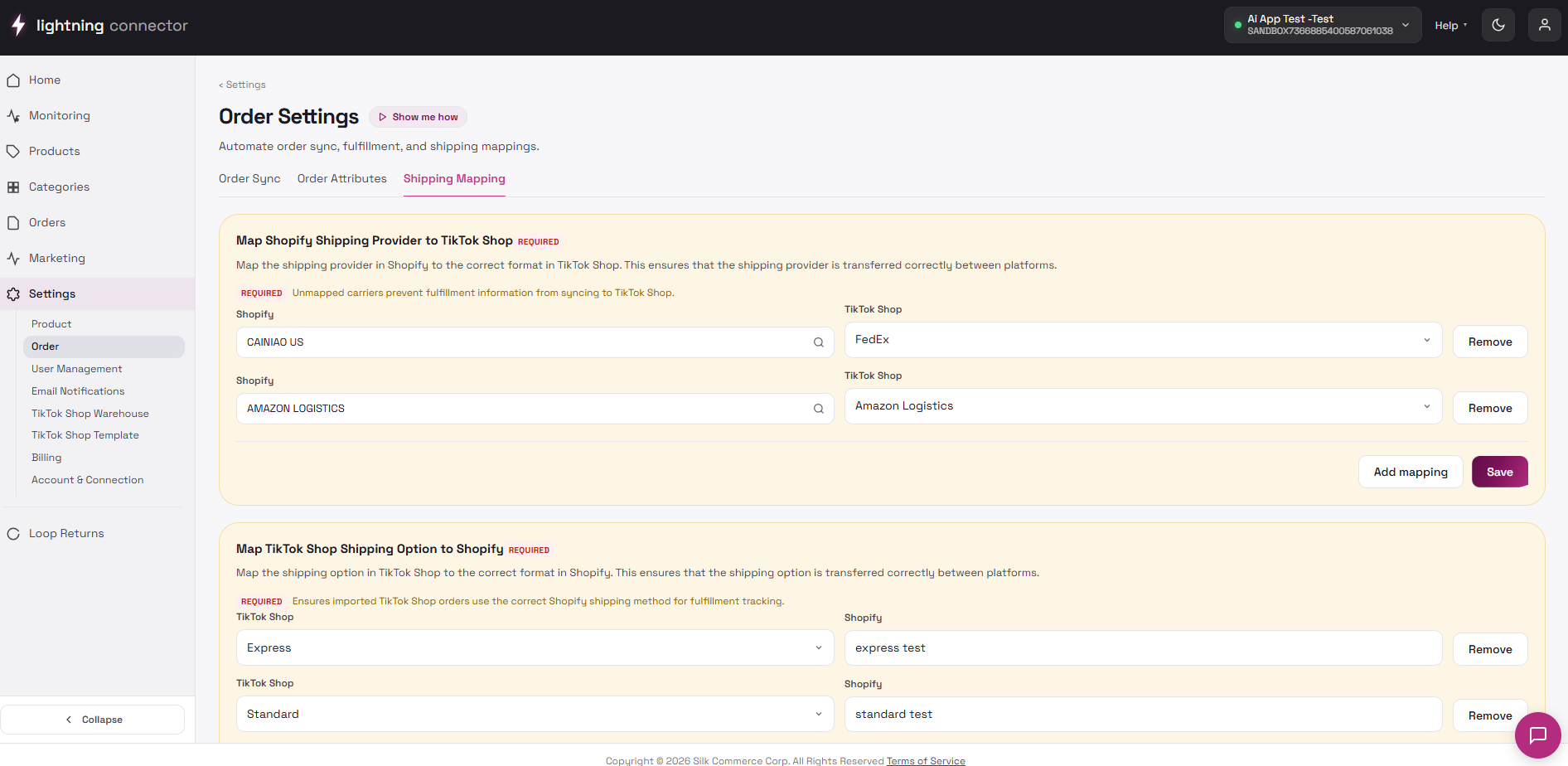Open Product settings submenu item
The height and width of the screenshot is (766, 1568).
pos(51,324)
